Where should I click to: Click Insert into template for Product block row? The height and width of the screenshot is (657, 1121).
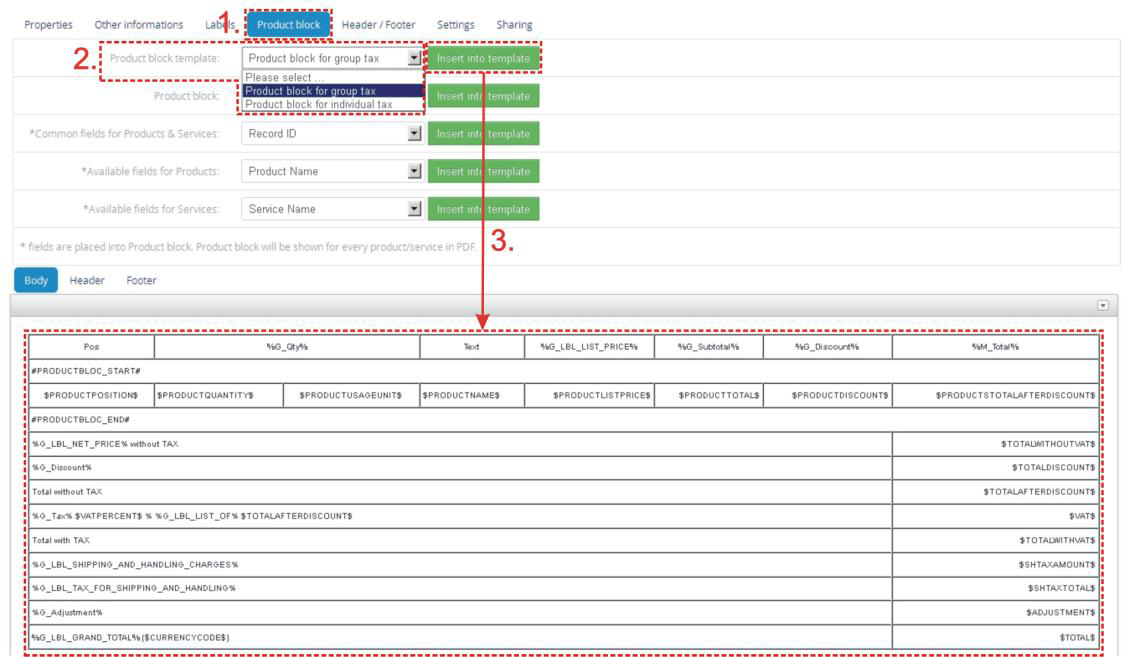(x=483, y=96)
